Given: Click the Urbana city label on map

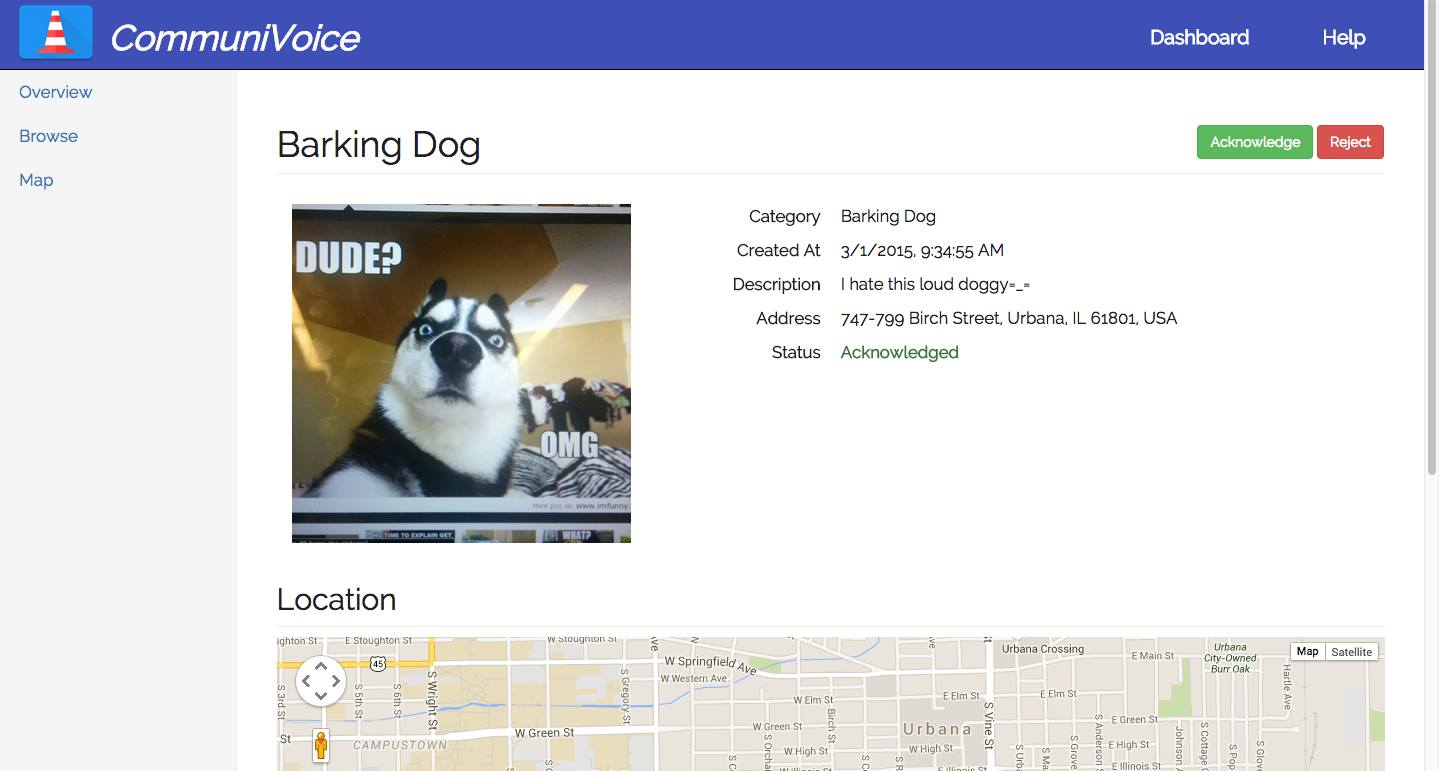Looking at the screenshot, I should point(937,729).
